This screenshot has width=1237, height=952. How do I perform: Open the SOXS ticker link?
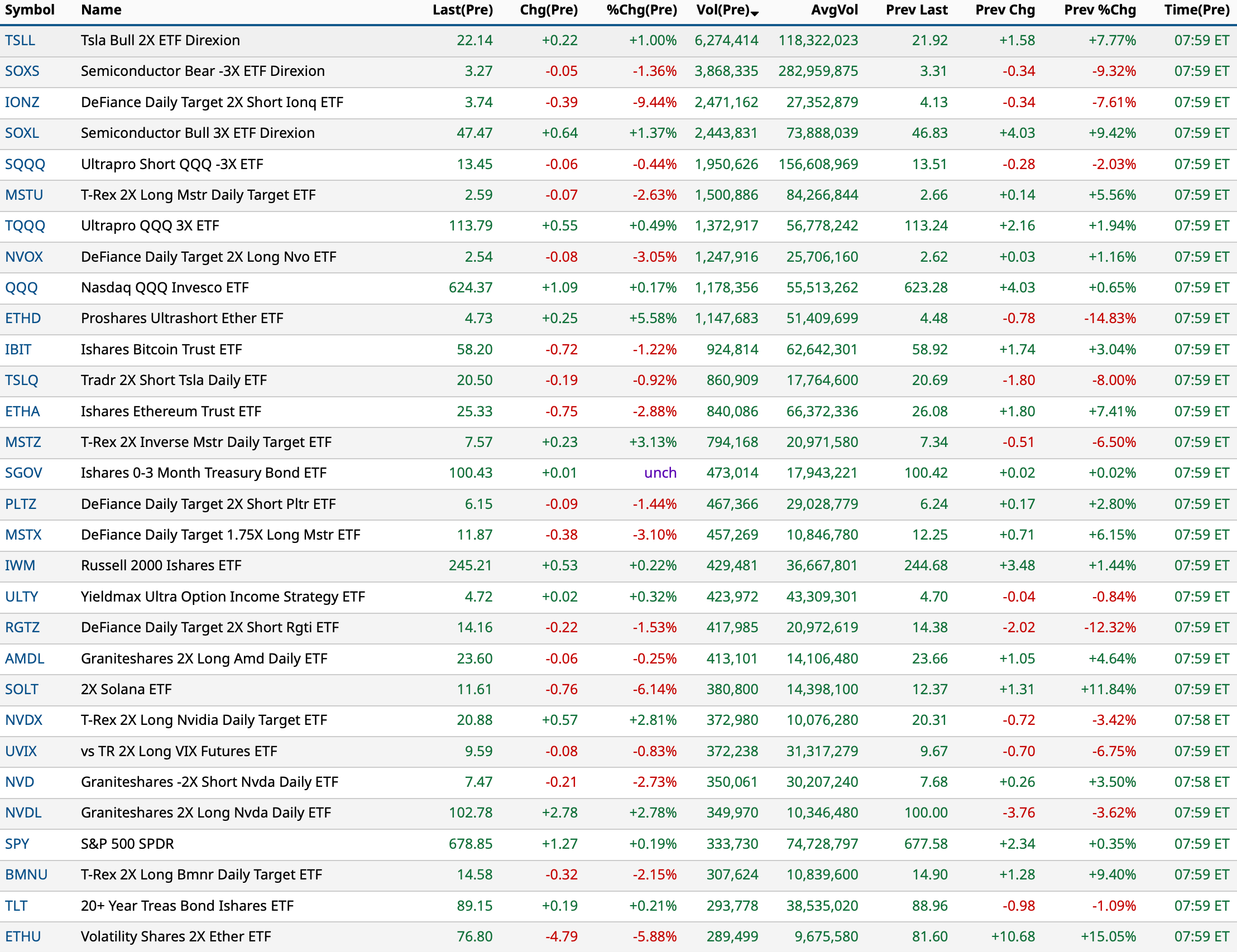pyautogui.click(x=22, y=71)
